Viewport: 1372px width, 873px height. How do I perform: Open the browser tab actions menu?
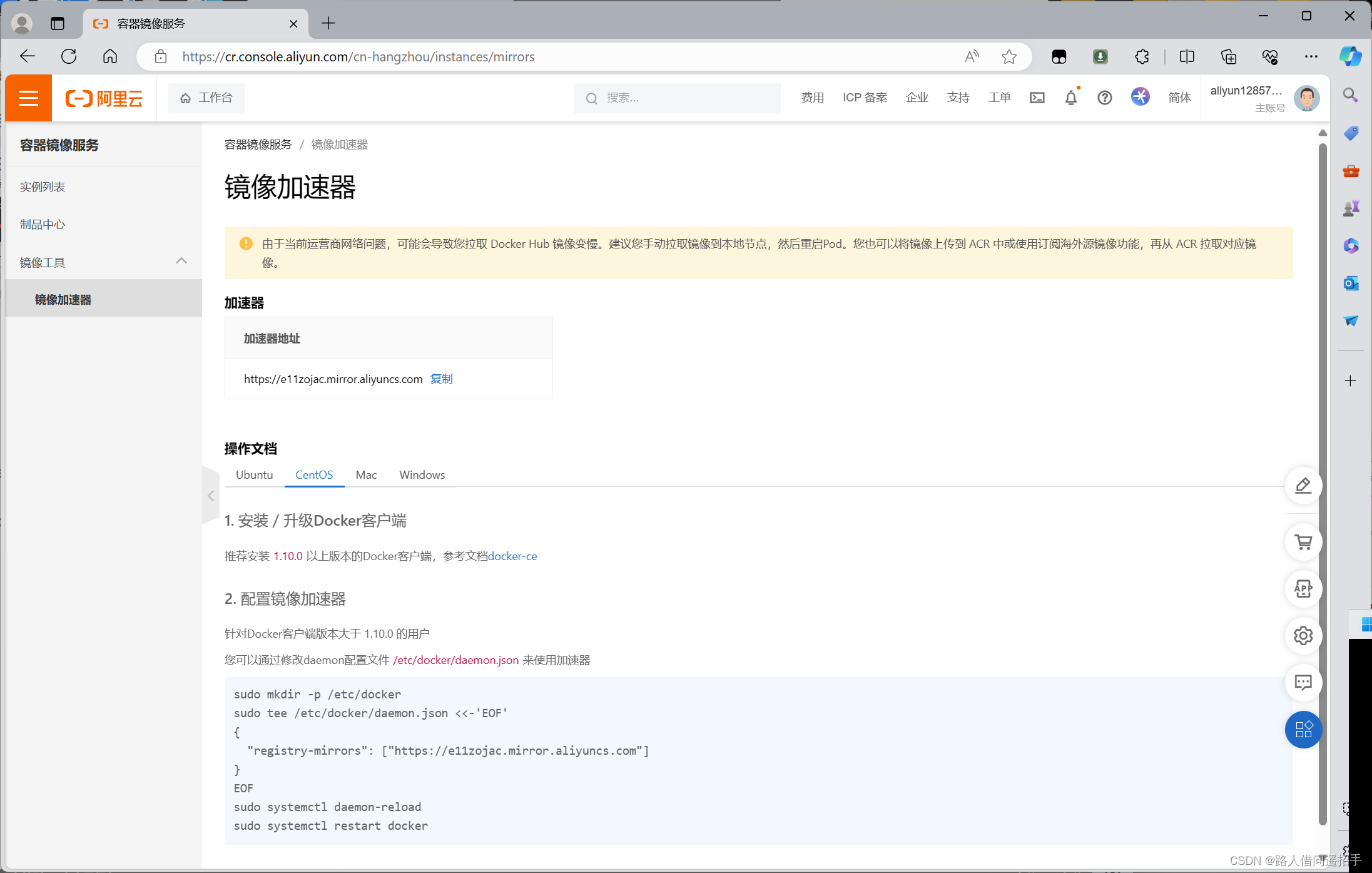point(58,24)
